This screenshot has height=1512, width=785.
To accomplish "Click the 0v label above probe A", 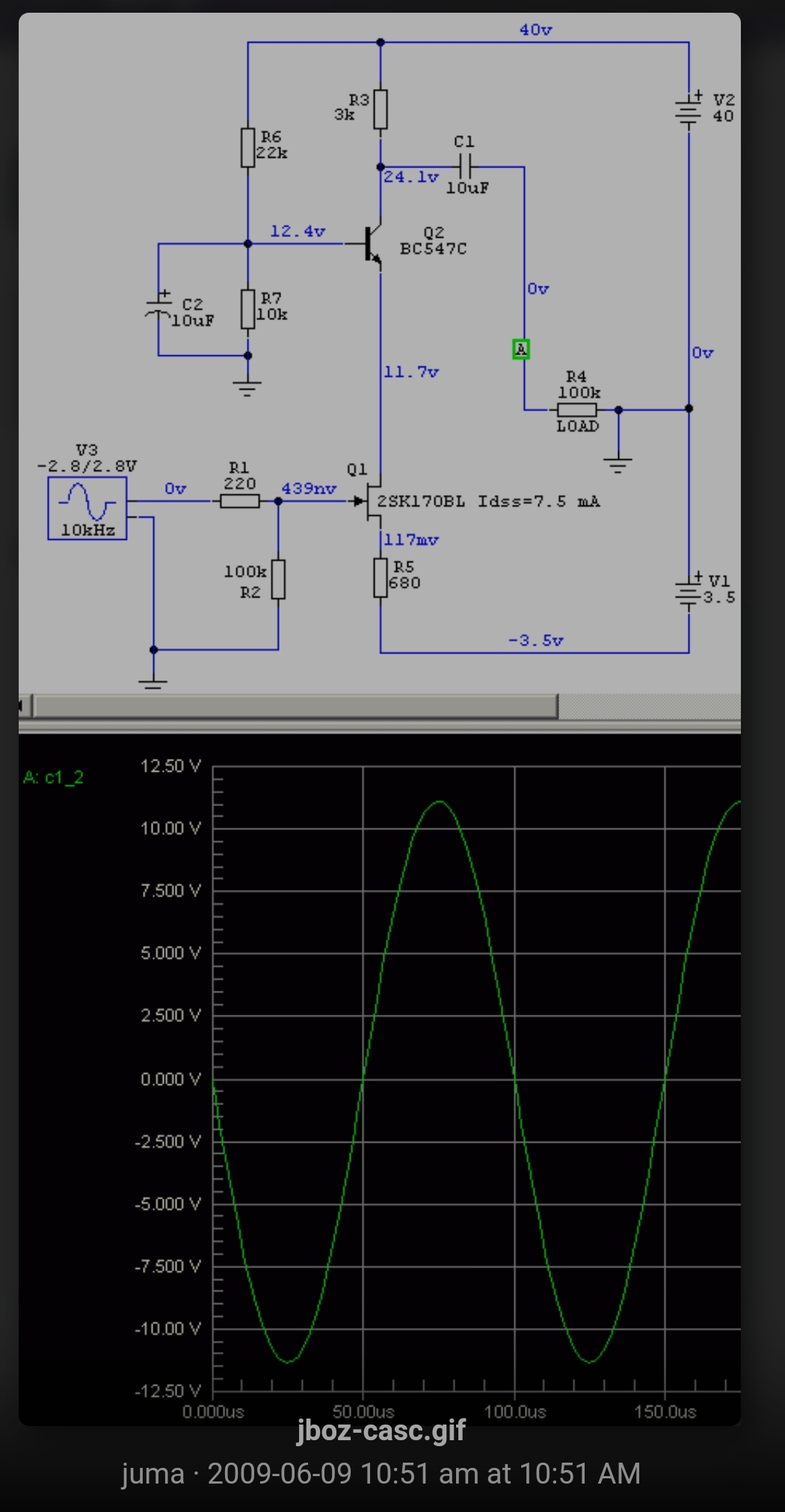I will (x=538, y=289).
